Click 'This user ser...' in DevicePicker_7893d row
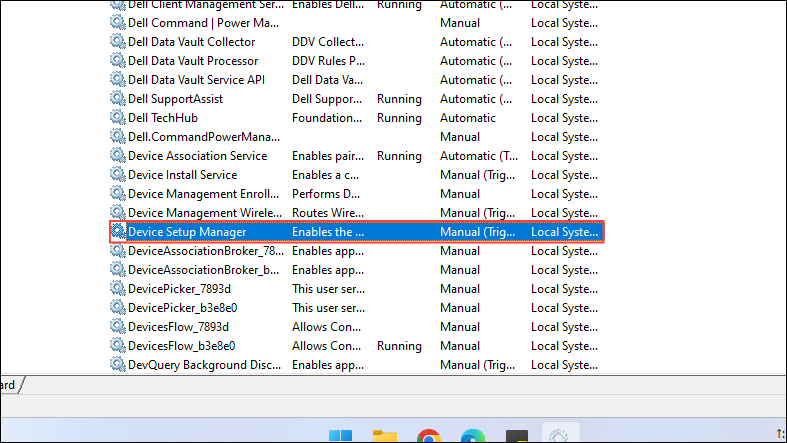This screenshot has width=787, height=443. (328, 288)
